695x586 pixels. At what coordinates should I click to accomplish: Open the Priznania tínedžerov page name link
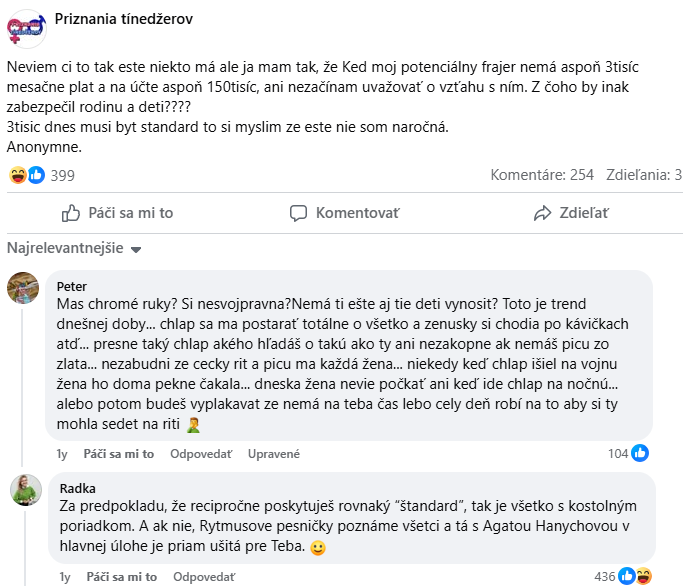(x=125, y=19)
